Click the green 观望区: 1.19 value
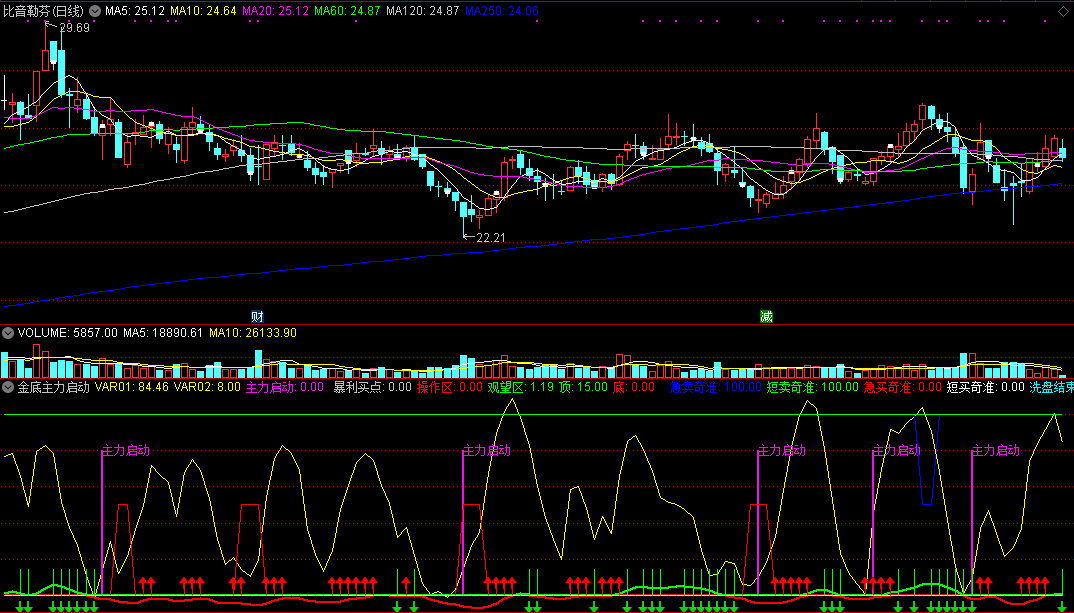1074x613 pixels. click(x=520, y=387)
